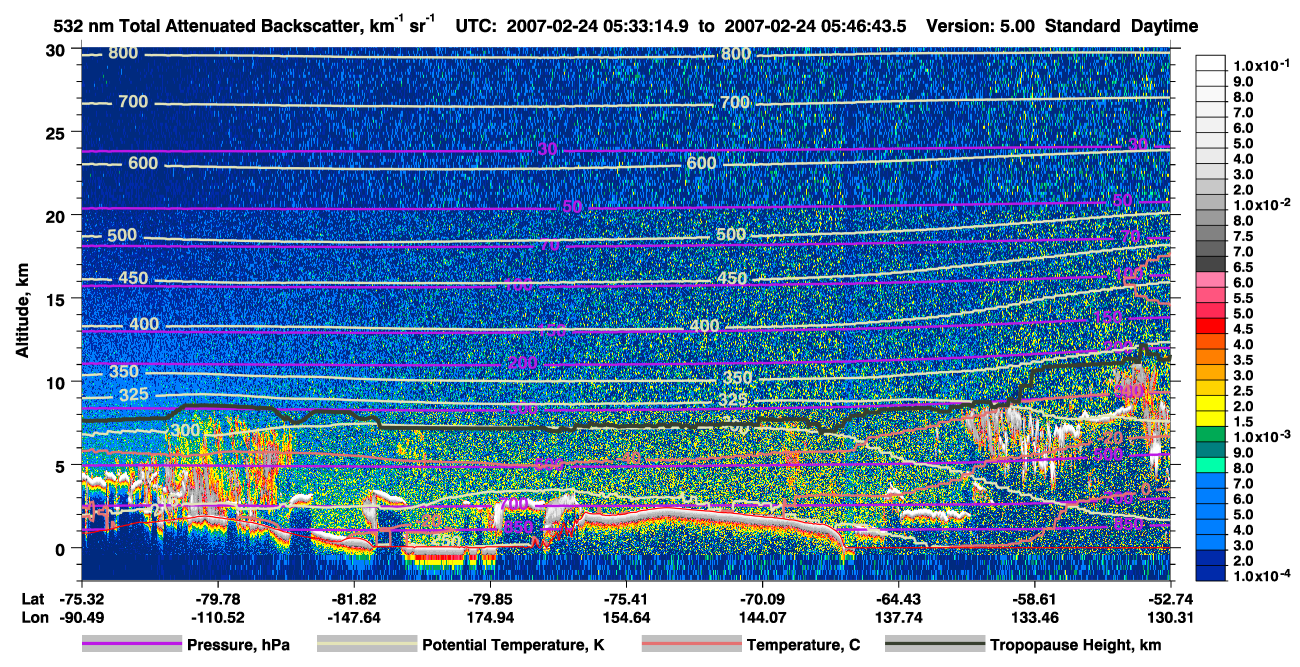The image size is (1300, 667).
Task: Click the latitude value -75.32
Action: (81, 600)
